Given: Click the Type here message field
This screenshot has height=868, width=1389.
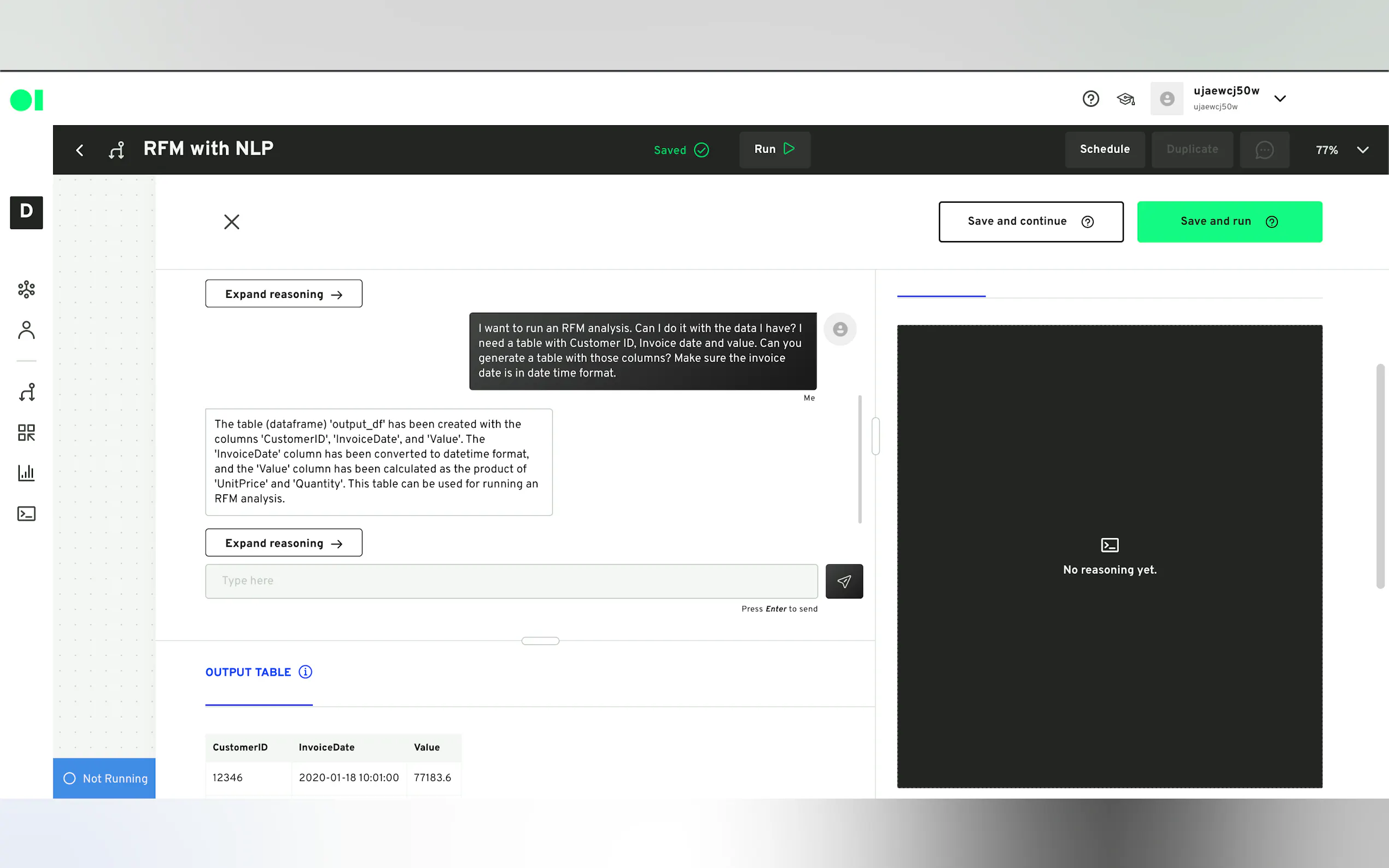Looking at the screenshot, I should [511, 581].
